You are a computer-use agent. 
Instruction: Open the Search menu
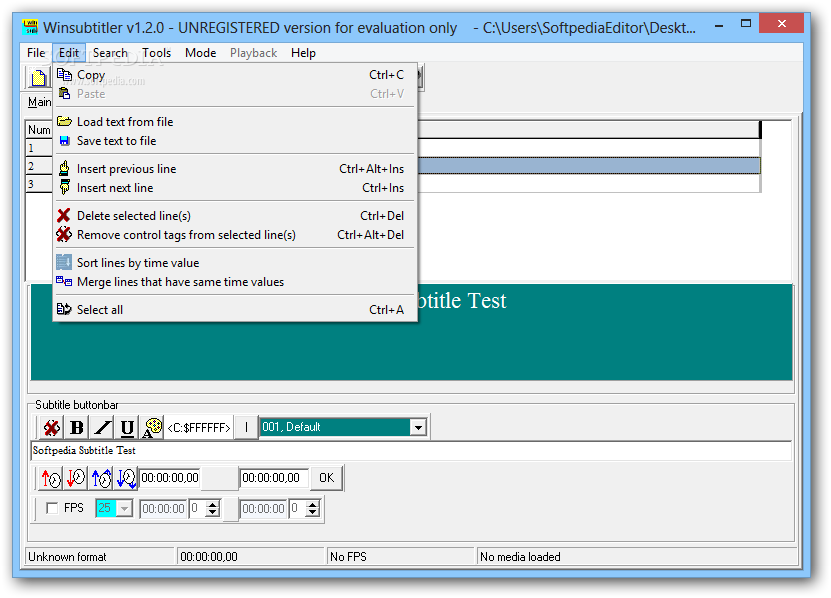[x=110, y=53]
